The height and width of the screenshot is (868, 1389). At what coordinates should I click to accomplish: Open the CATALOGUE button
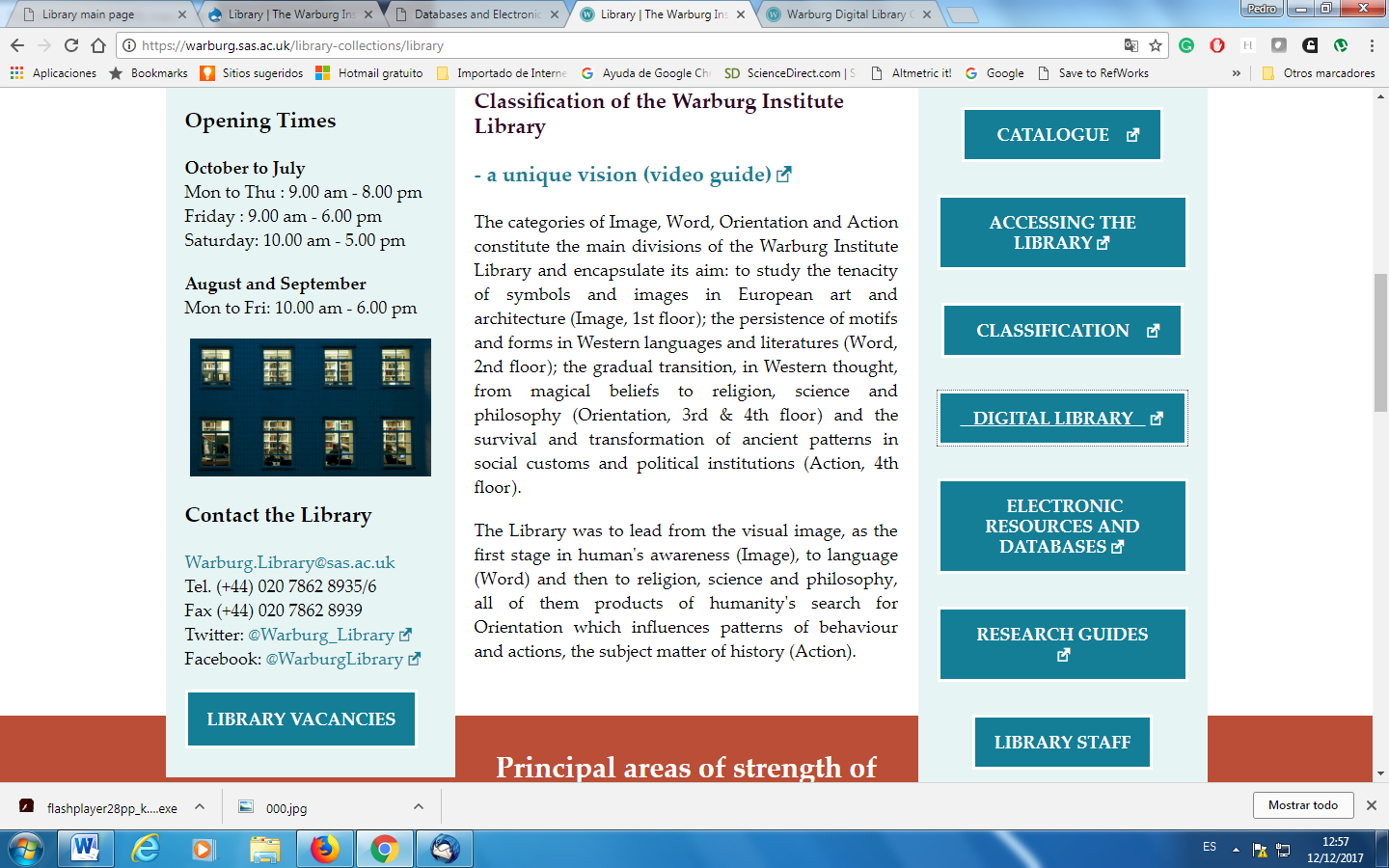point(1062,135)
